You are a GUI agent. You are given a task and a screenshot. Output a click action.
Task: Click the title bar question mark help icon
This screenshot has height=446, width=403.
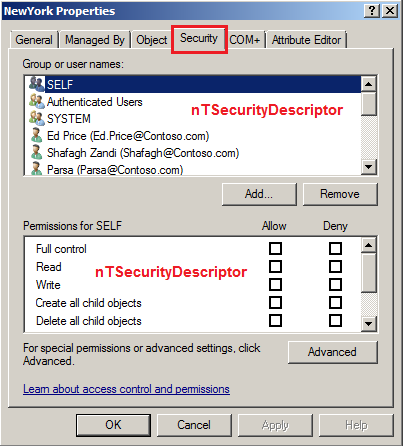tap(372, 11)
